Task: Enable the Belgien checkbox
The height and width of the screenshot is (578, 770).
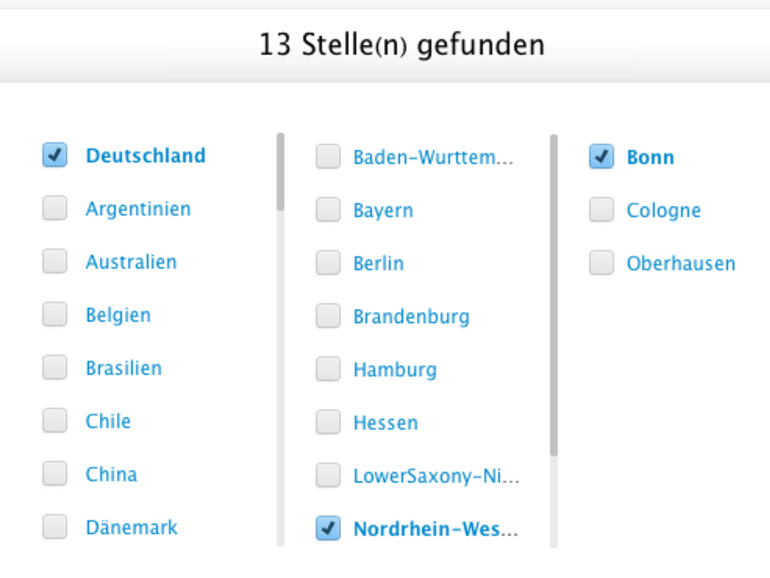Action: pyautogui.click(x=54, y=314)
